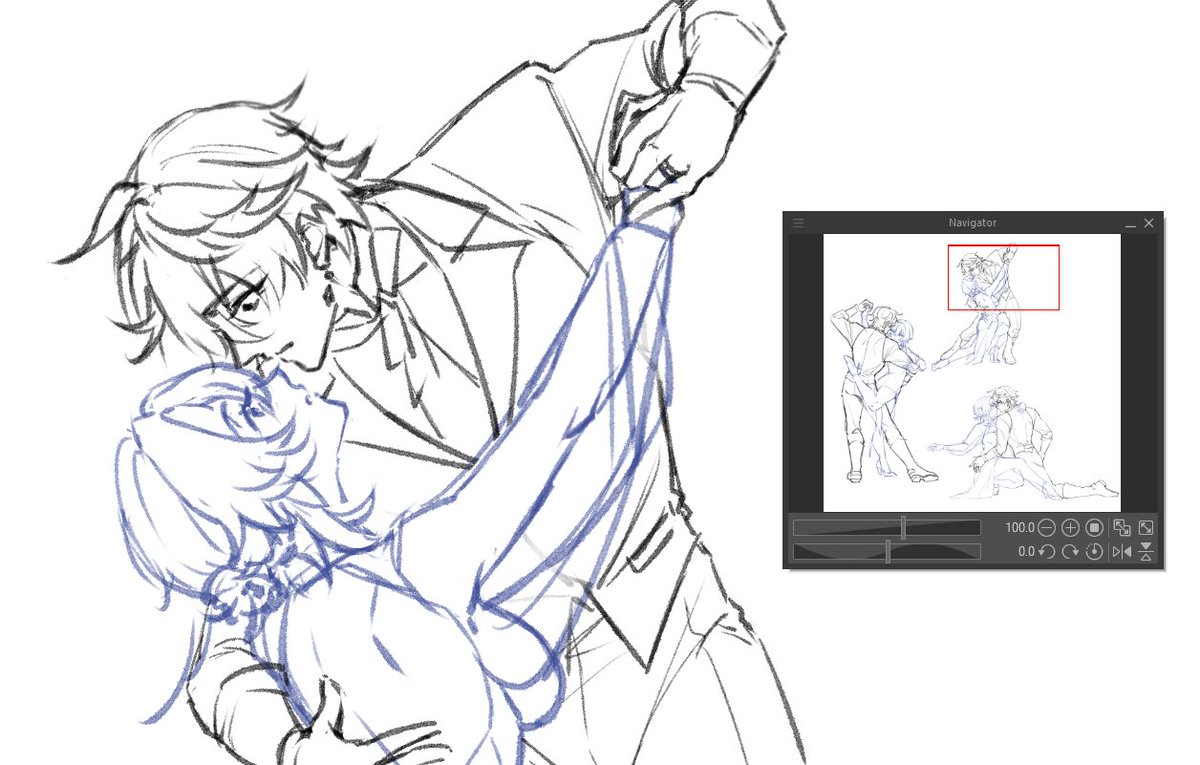This screenshot has height=765, width=1200.
Task: Click the Navigator rotation slider
Action: pyautogui.click(x=887, y=551)
